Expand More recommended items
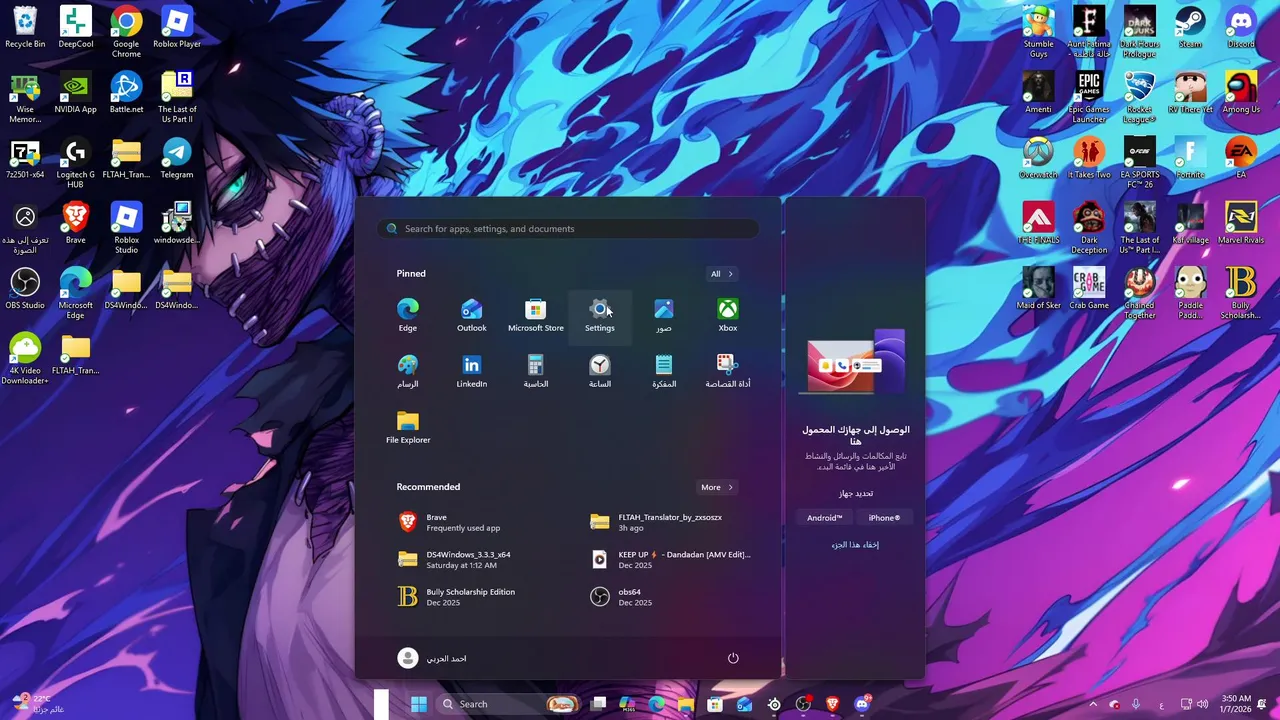 [717, 487]
